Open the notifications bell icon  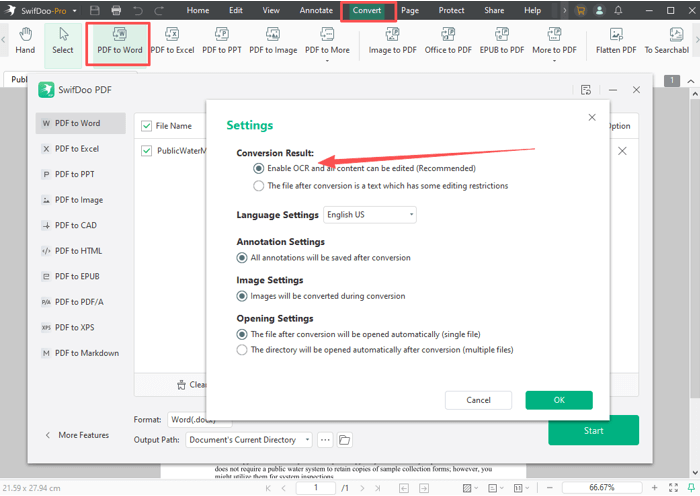[618, 10]
